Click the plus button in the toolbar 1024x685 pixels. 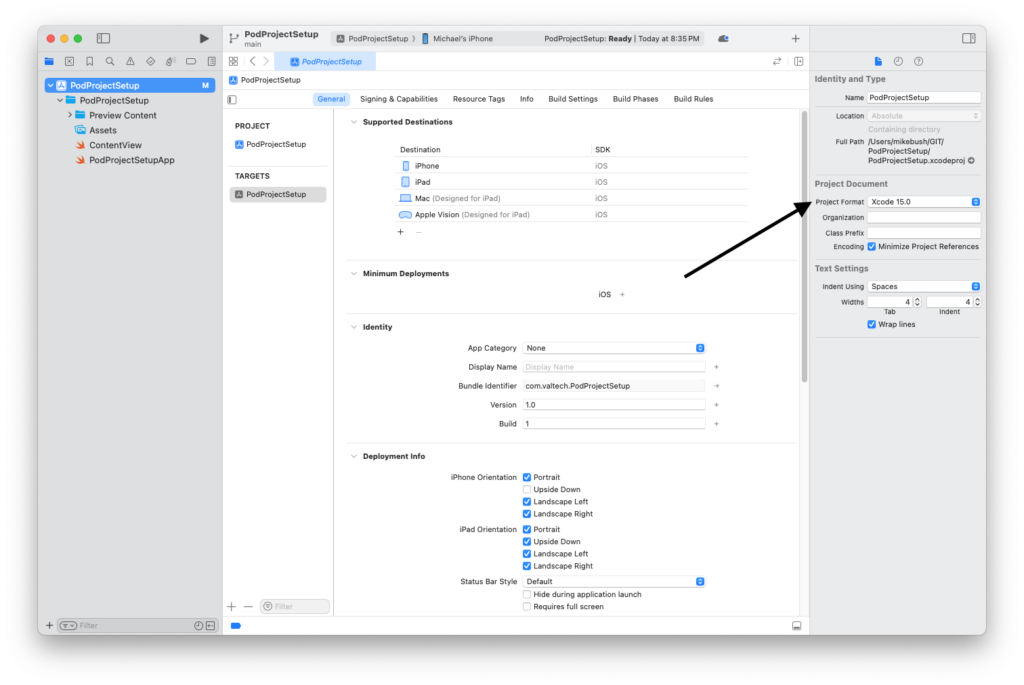795,39
